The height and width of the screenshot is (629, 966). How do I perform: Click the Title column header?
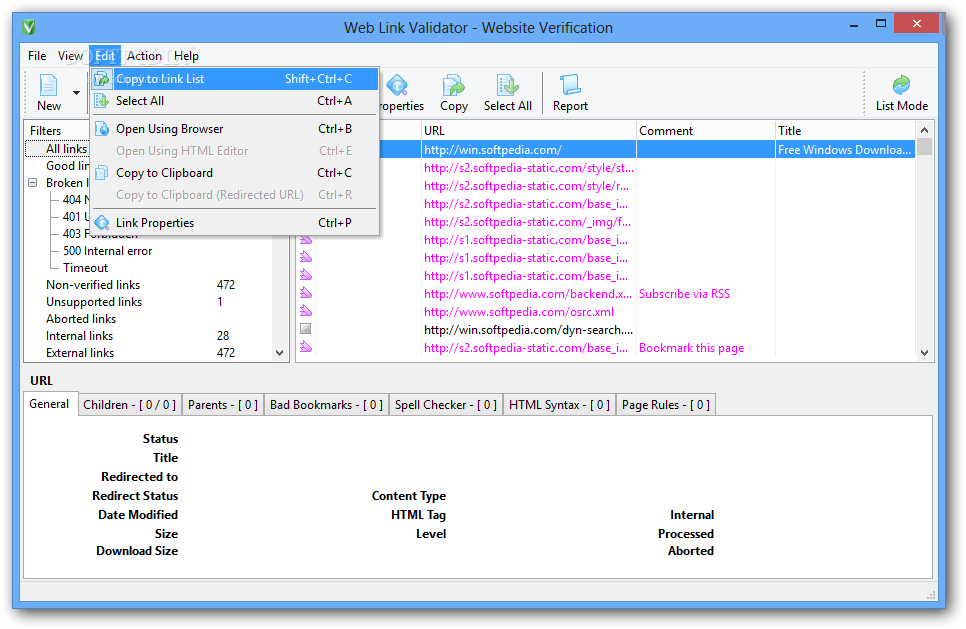click(845, 131)
